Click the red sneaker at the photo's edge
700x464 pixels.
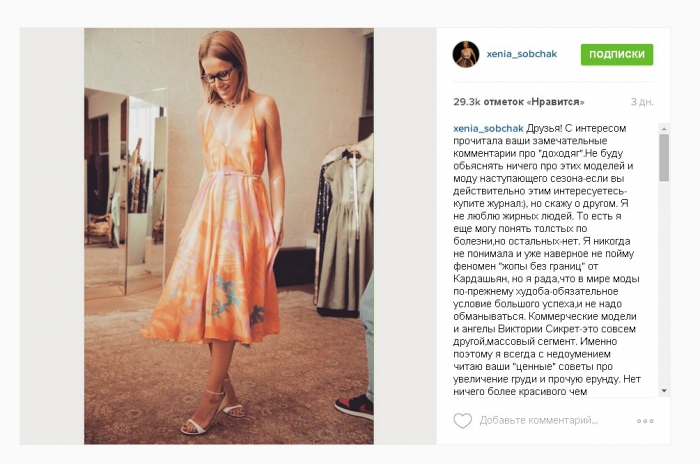pyautogui.click(x=354, y=405)
